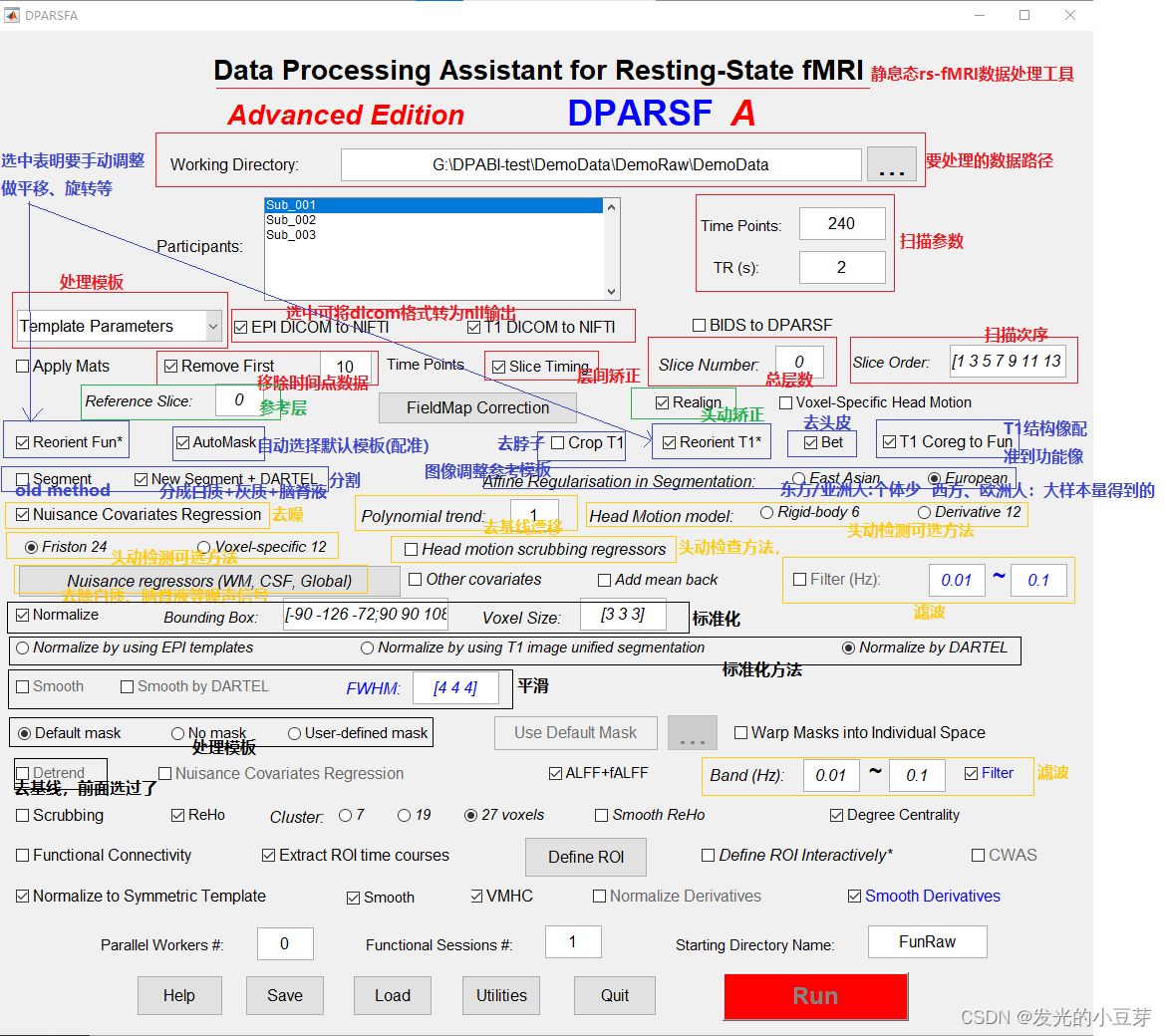Toggle Reorient Fun* checkbox
Image resolution: width=1167 pixels, height=1036 pixels.
(x=22, y=442)
